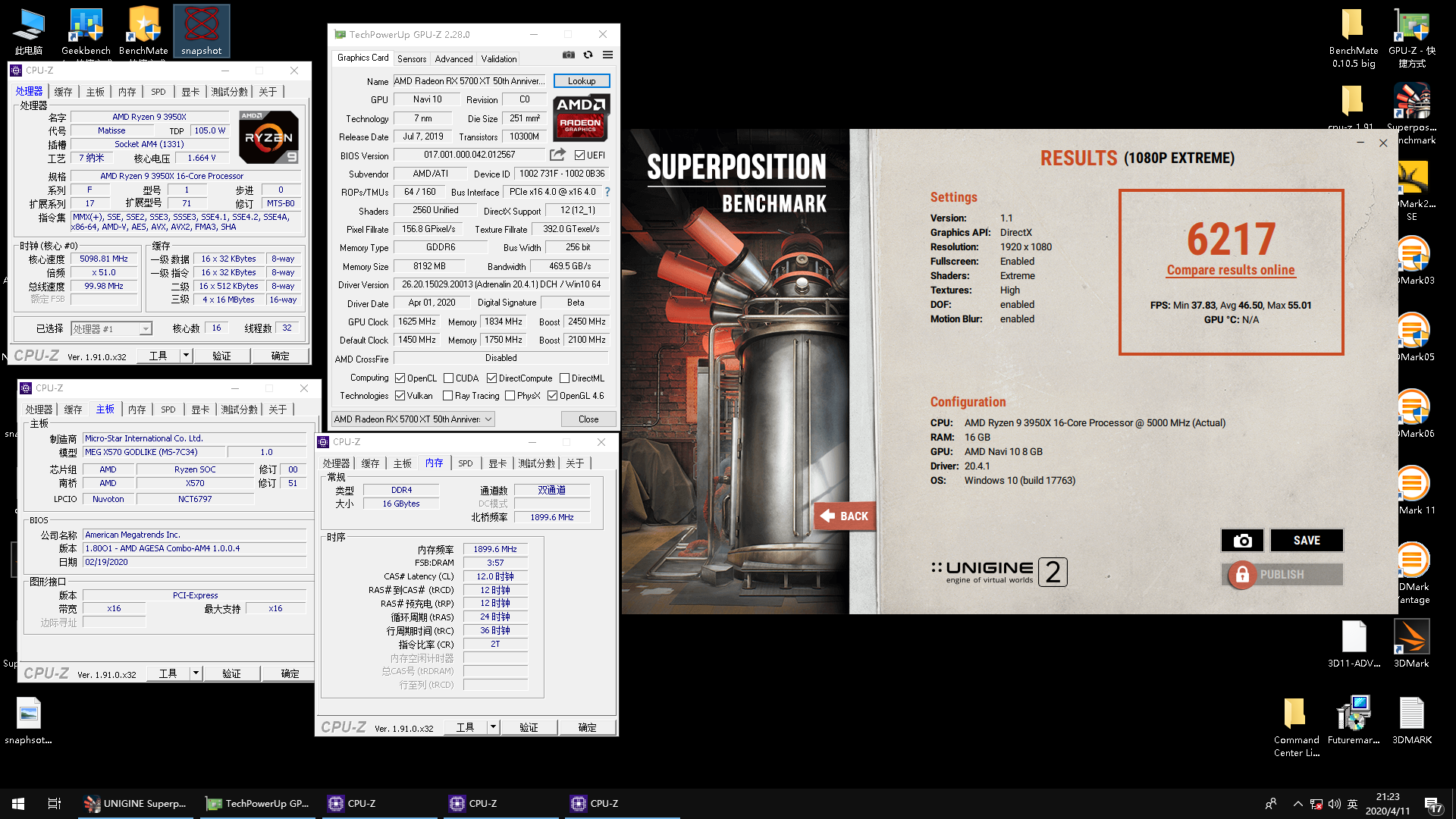Open 3DMark desktop icon

coord(1411,643)
